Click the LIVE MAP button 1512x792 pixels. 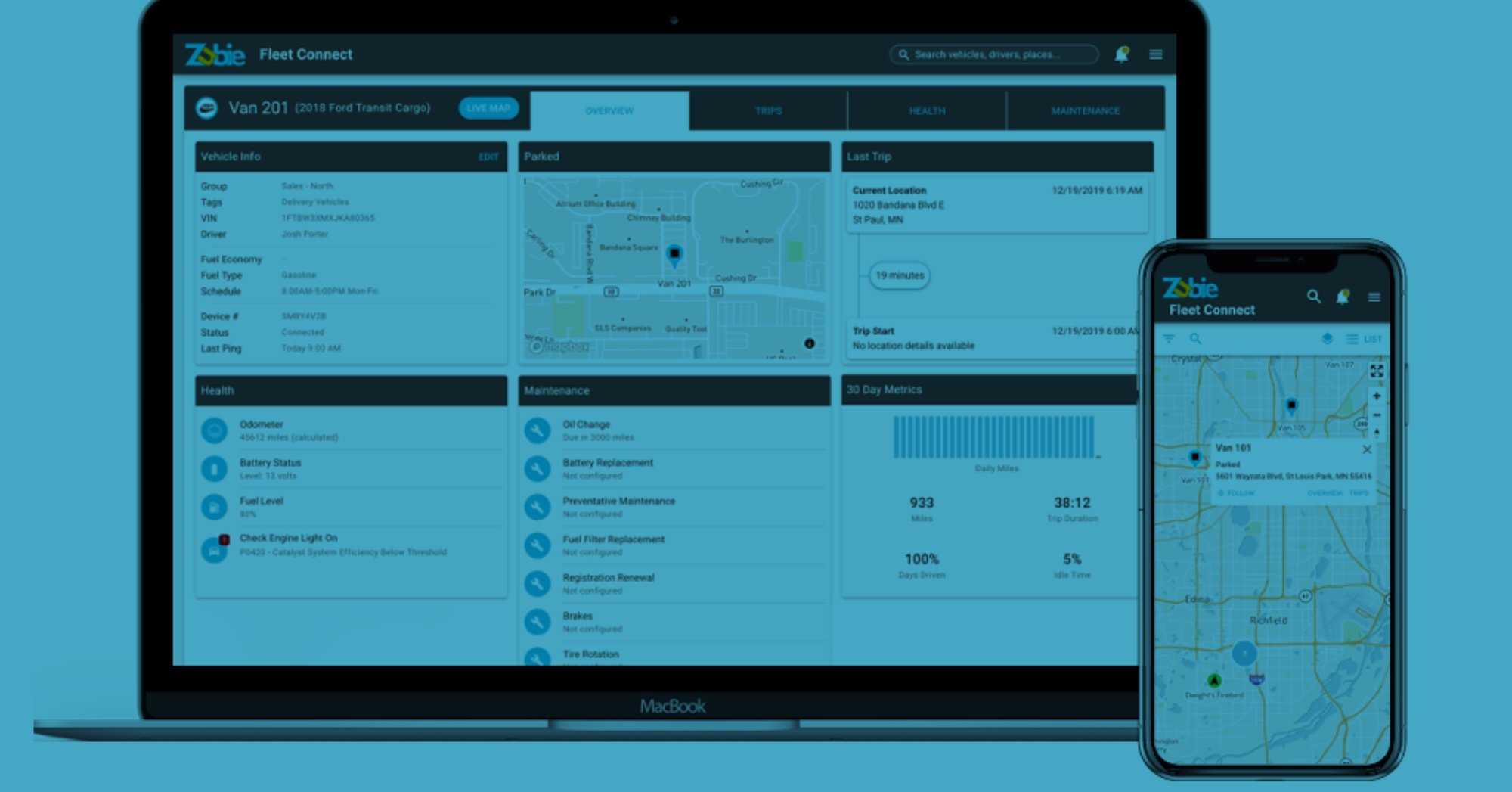click(x=488, y=108)
